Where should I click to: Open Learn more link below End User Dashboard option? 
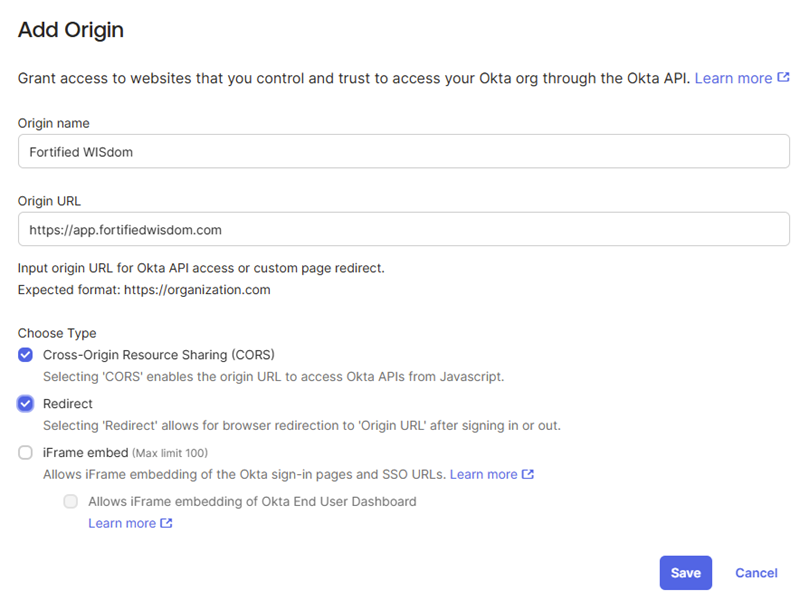point(122,523)
